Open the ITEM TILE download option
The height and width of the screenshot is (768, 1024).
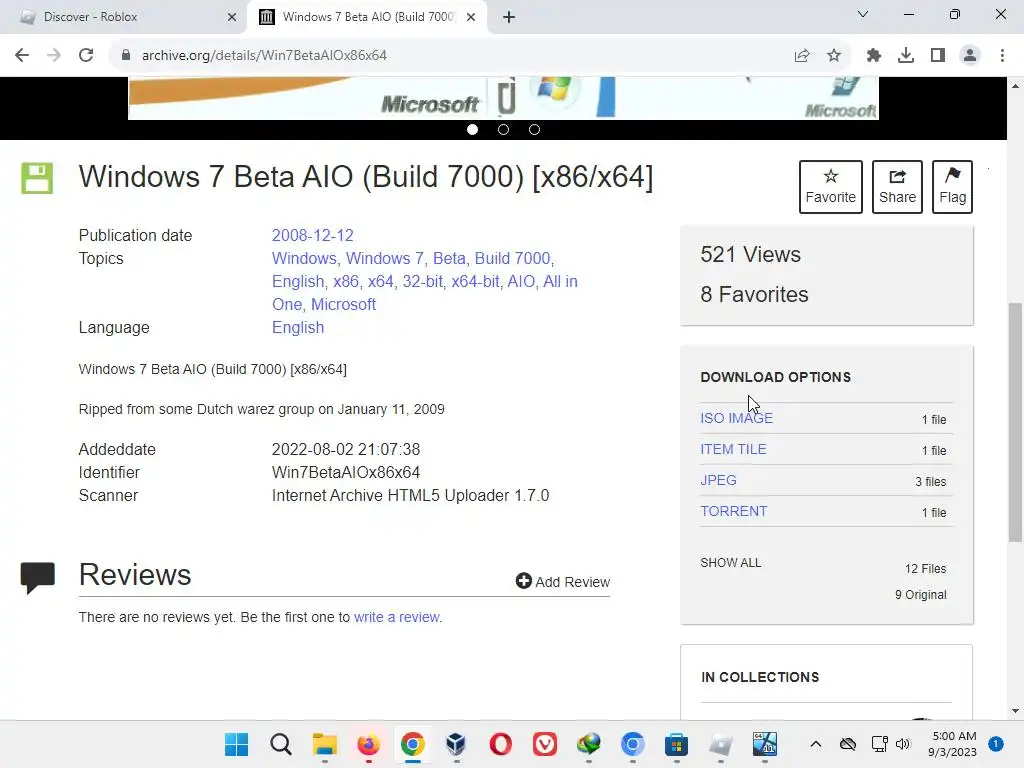point(733,449)
